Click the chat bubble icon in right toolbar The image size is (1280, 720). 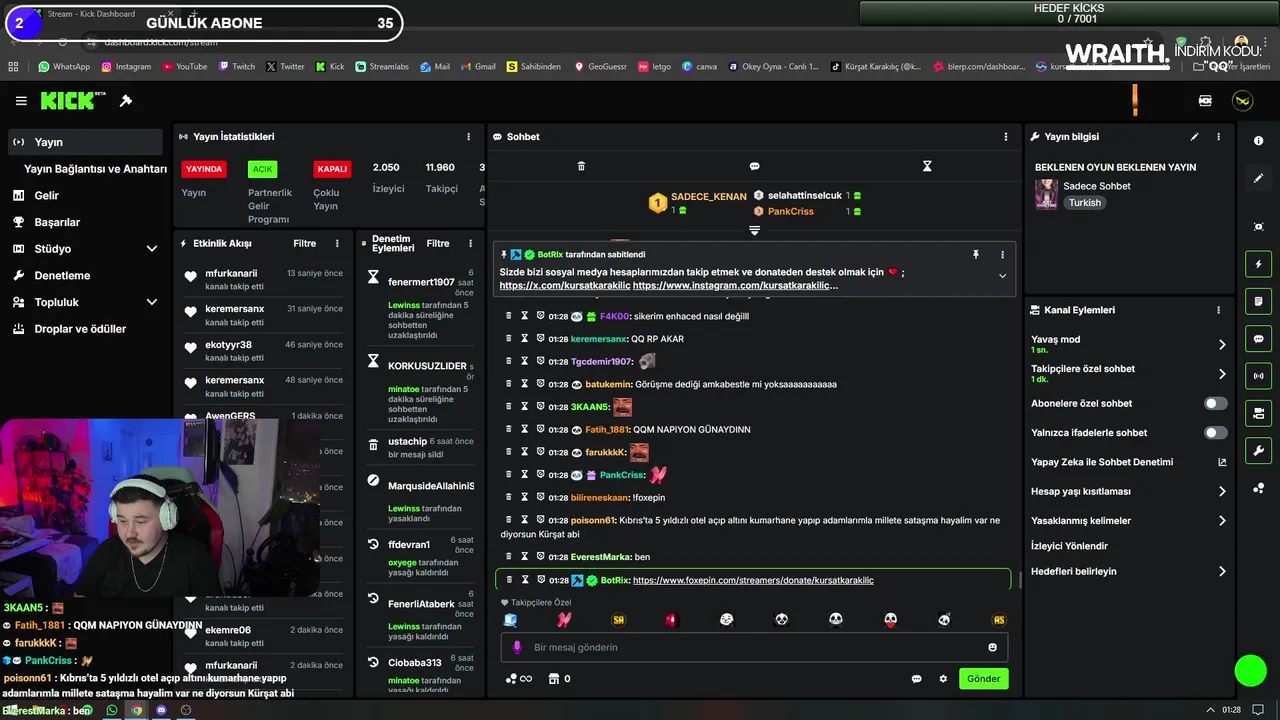(1258, 339)
